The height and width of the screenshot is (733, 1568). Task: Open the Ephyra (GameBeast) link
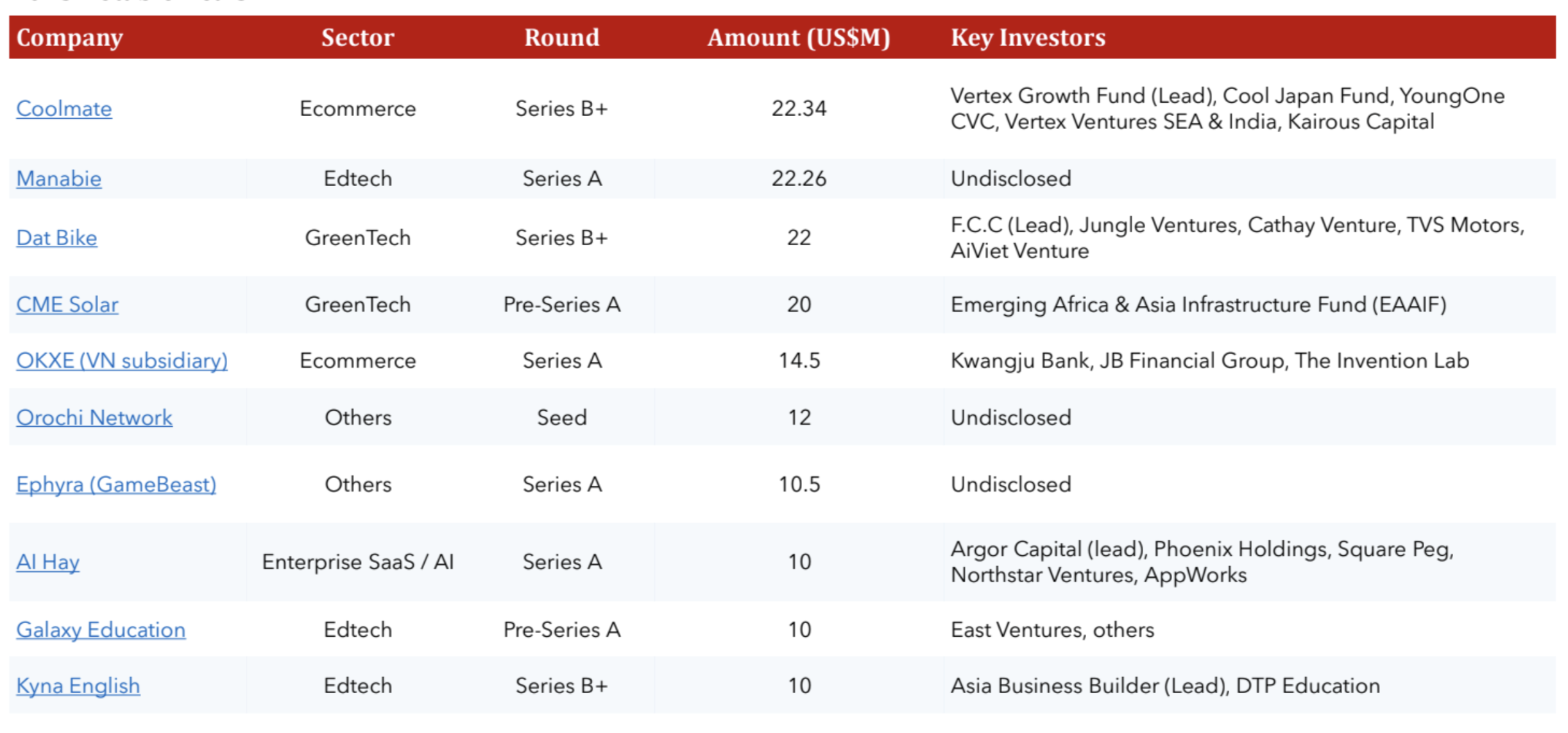click(115, 485)
